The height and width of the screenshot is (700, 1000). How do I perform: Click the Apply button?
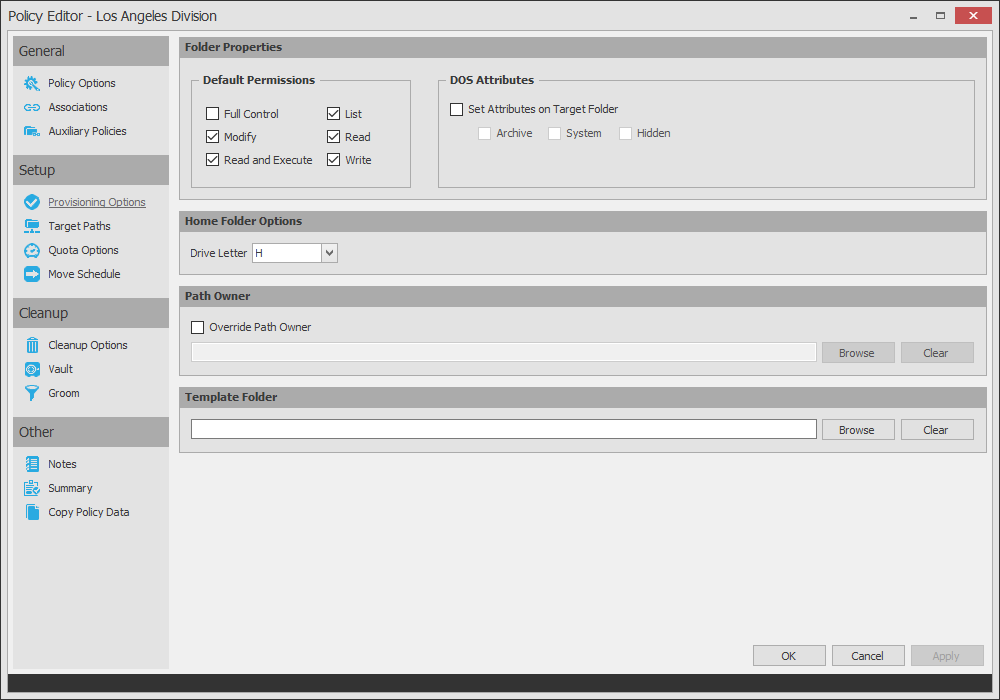(947, 655)
